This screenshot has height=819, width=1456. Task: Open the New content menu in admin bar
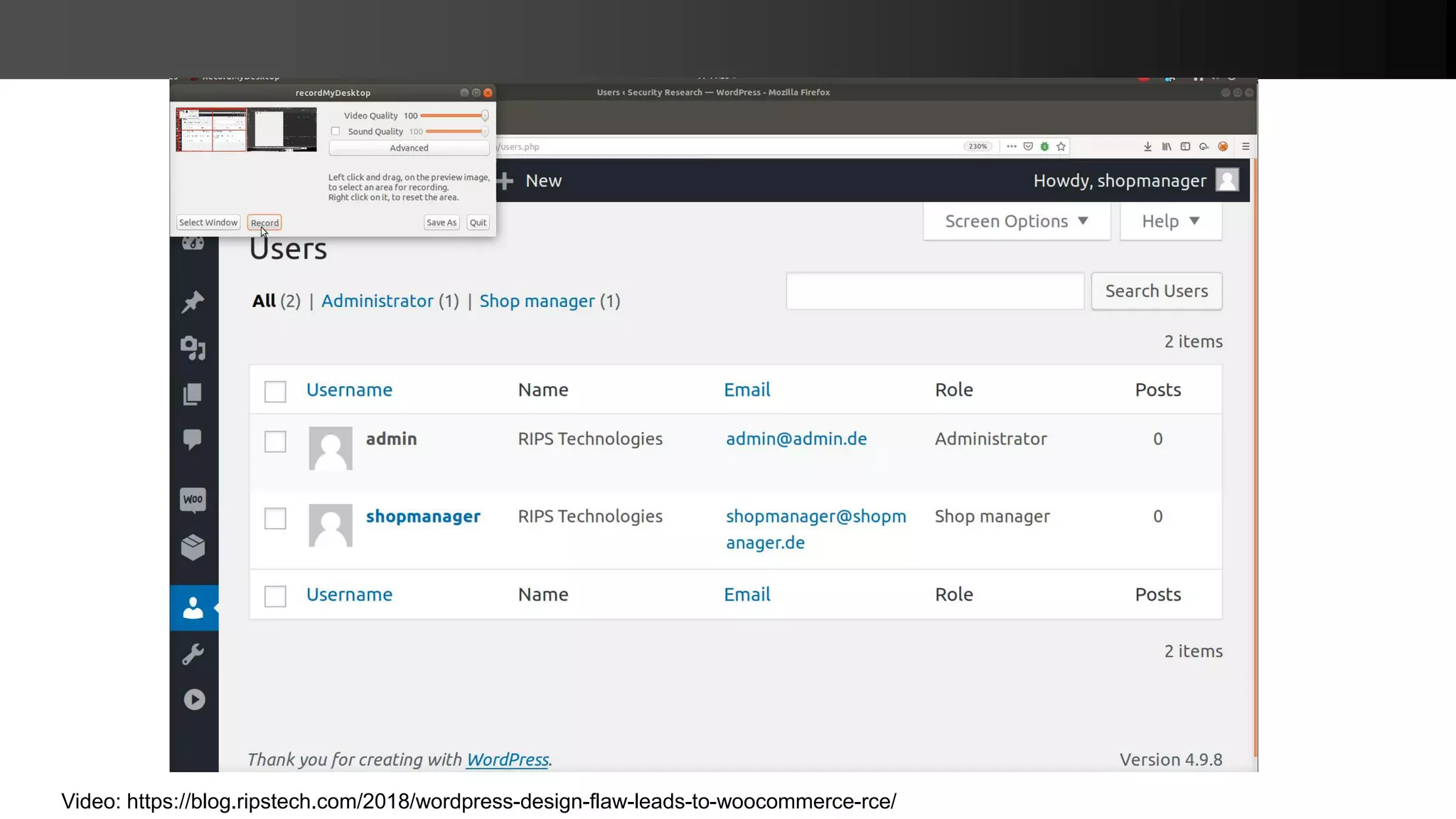[x=543, y=181]
